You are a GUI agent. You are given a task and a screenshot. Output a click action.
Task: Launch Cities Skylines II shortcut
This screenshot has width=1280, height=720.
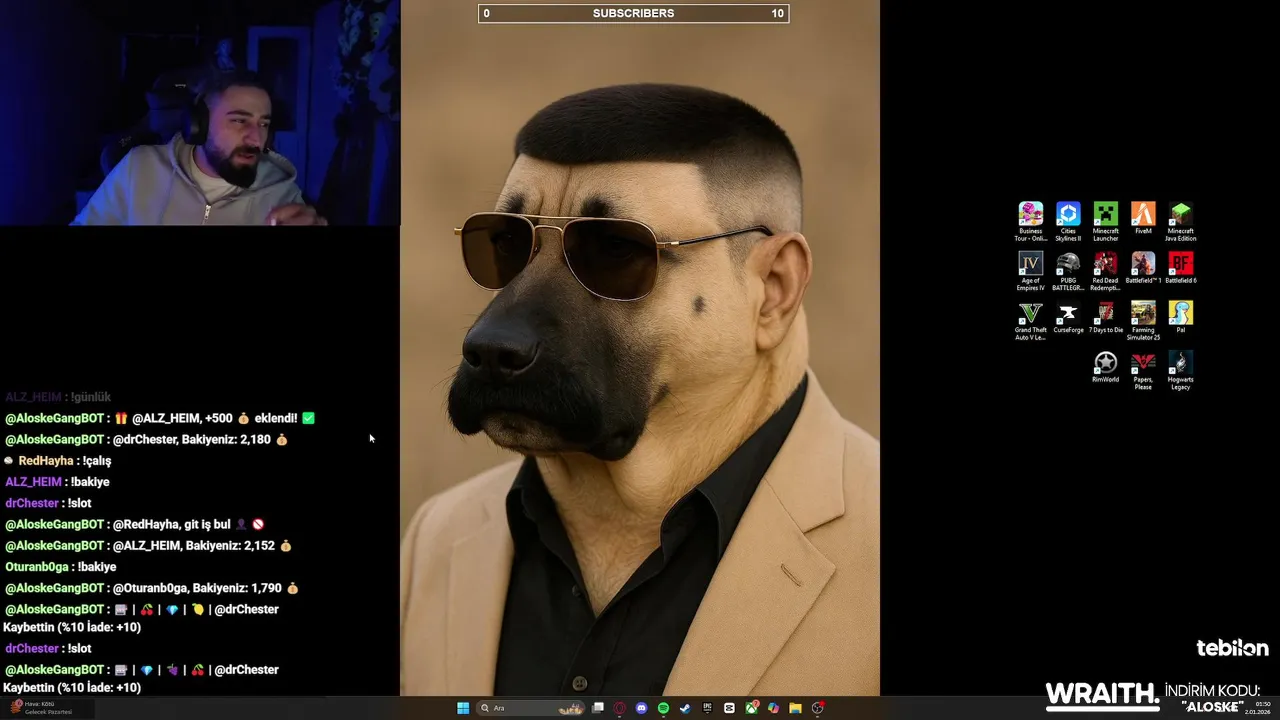[x=1068, y=221]
